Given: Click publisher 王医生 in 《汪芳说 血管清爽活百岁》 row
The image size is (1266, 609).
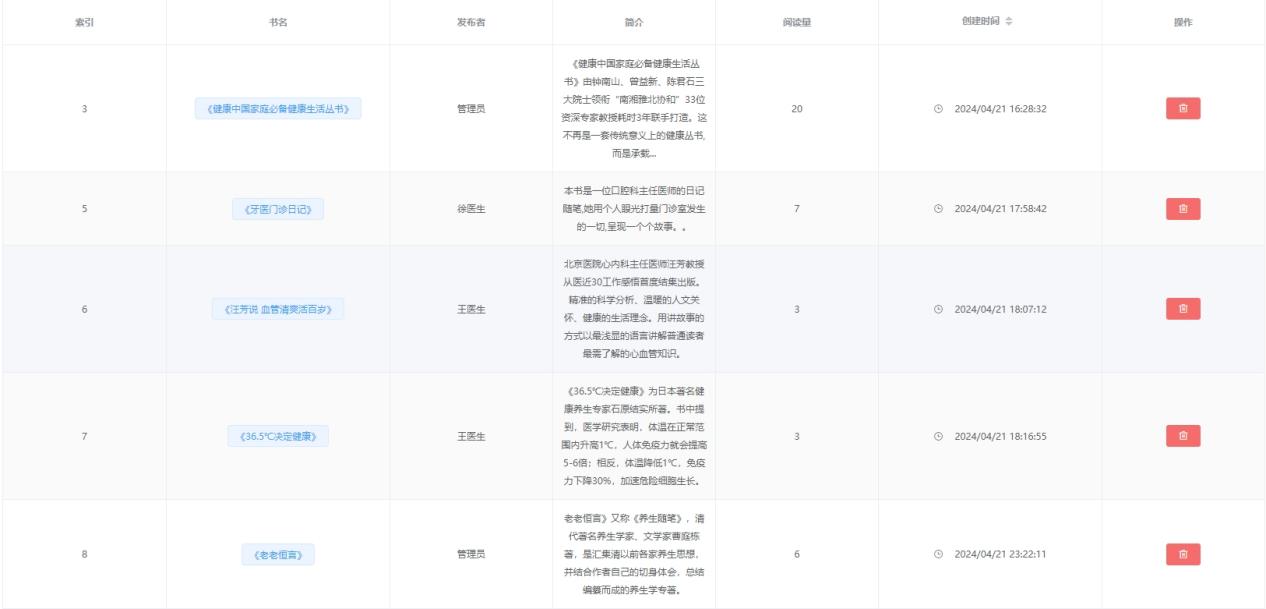Looking at the screenshot, I should point(471,309).
